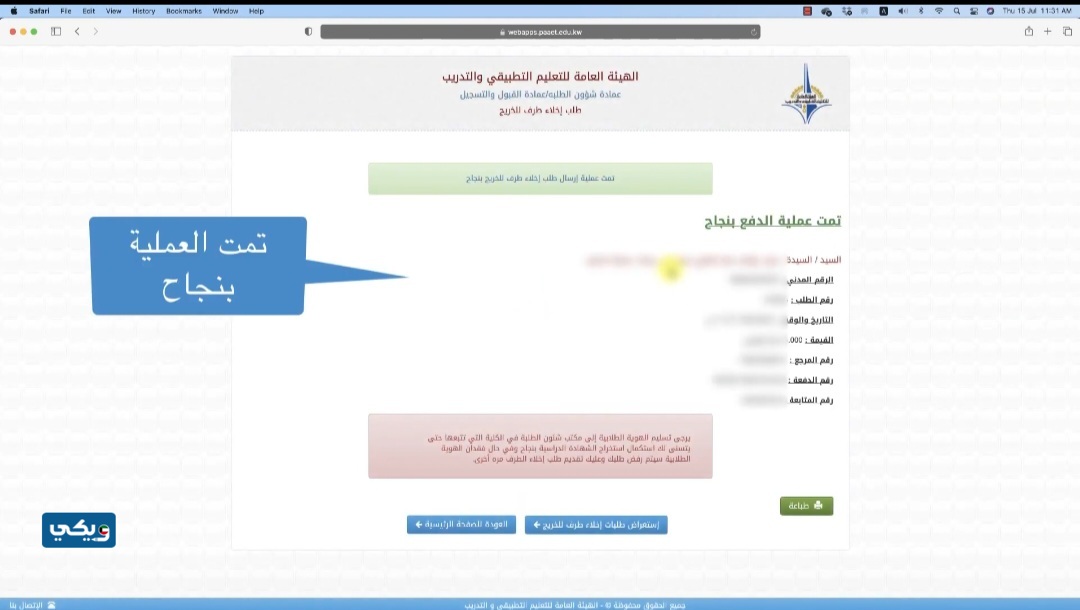1080x610 pixels.
Task: Open the Window menu
Action: pos(225,11)
